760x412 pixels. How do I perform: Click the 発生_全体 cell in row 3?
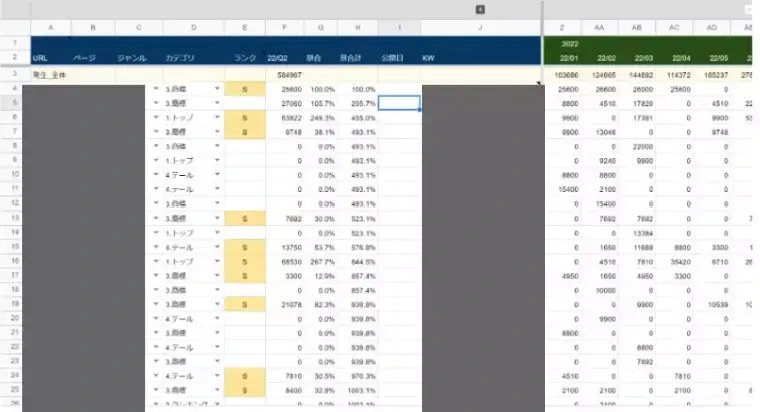click(49, 75)
